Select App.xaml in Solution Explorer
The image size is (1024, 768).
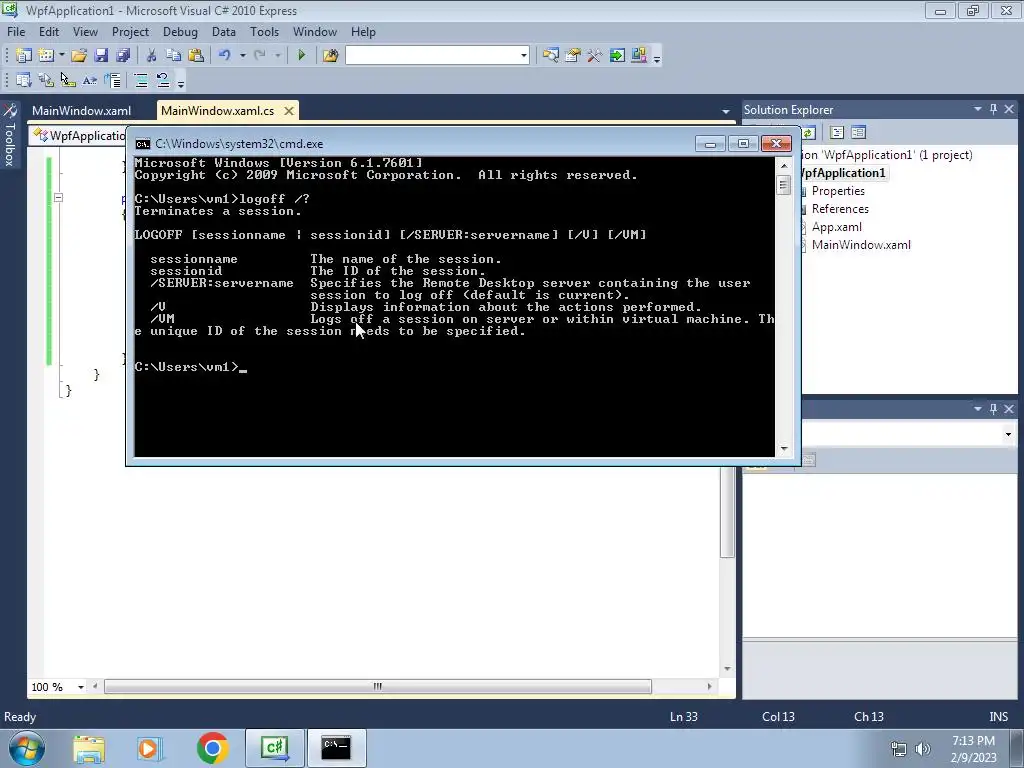tap(837, 227)
